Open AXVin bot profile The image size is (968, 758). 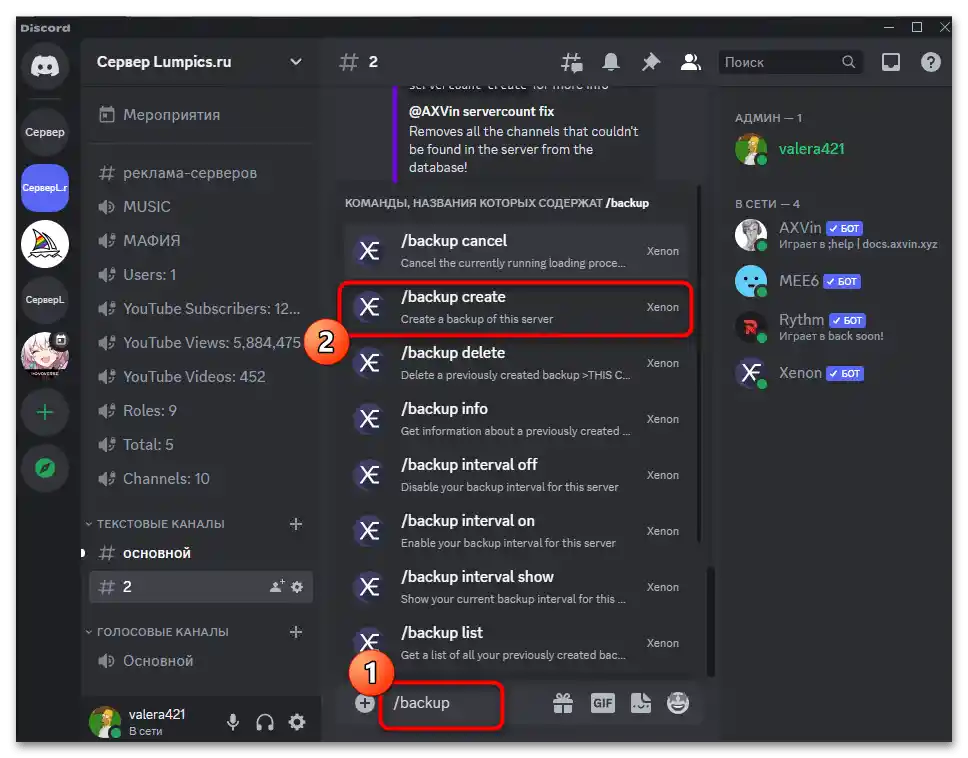click(x=837, y=235)
